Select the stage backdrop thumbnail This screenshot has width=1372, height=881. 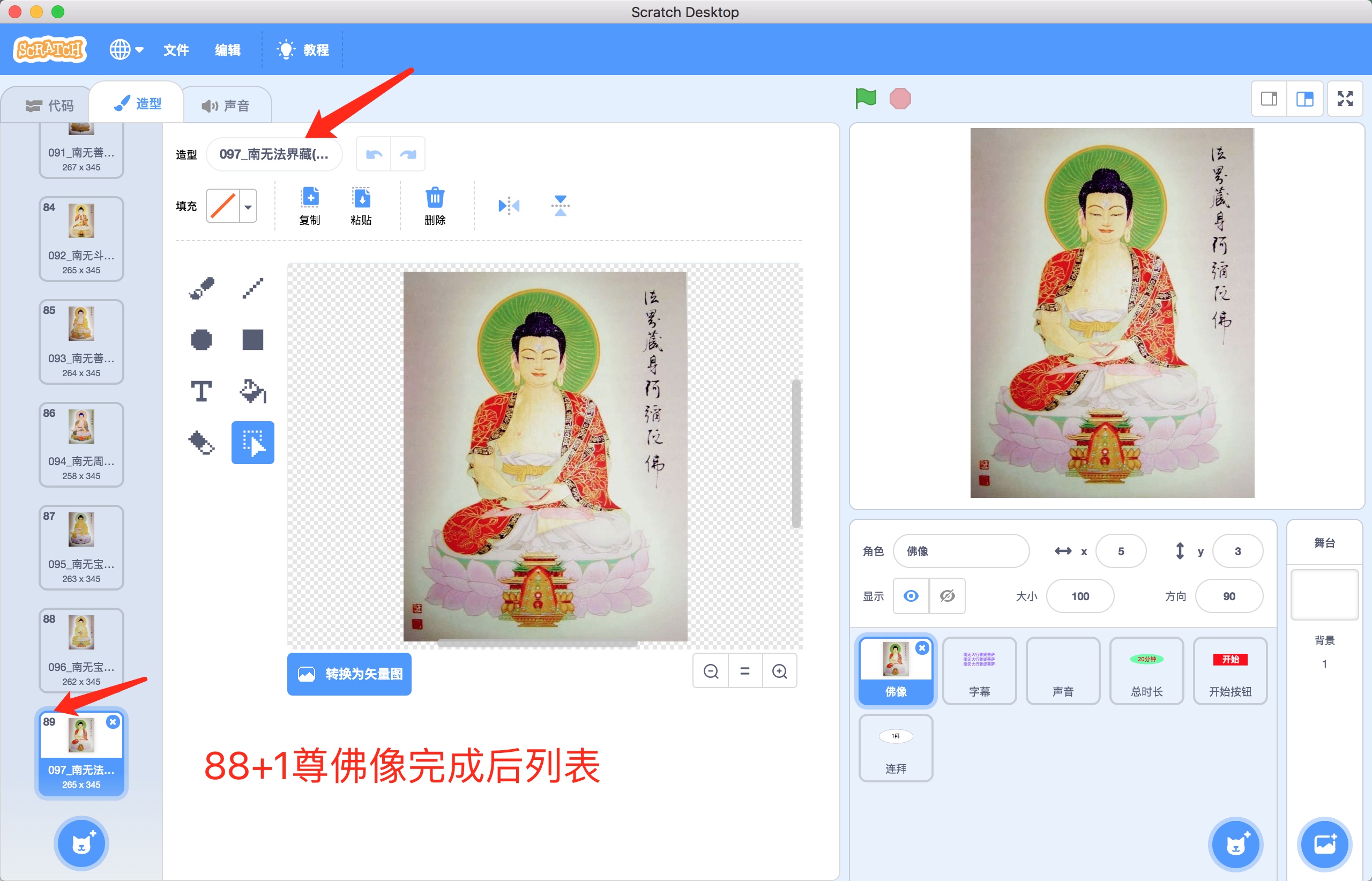coord(1324,594)
